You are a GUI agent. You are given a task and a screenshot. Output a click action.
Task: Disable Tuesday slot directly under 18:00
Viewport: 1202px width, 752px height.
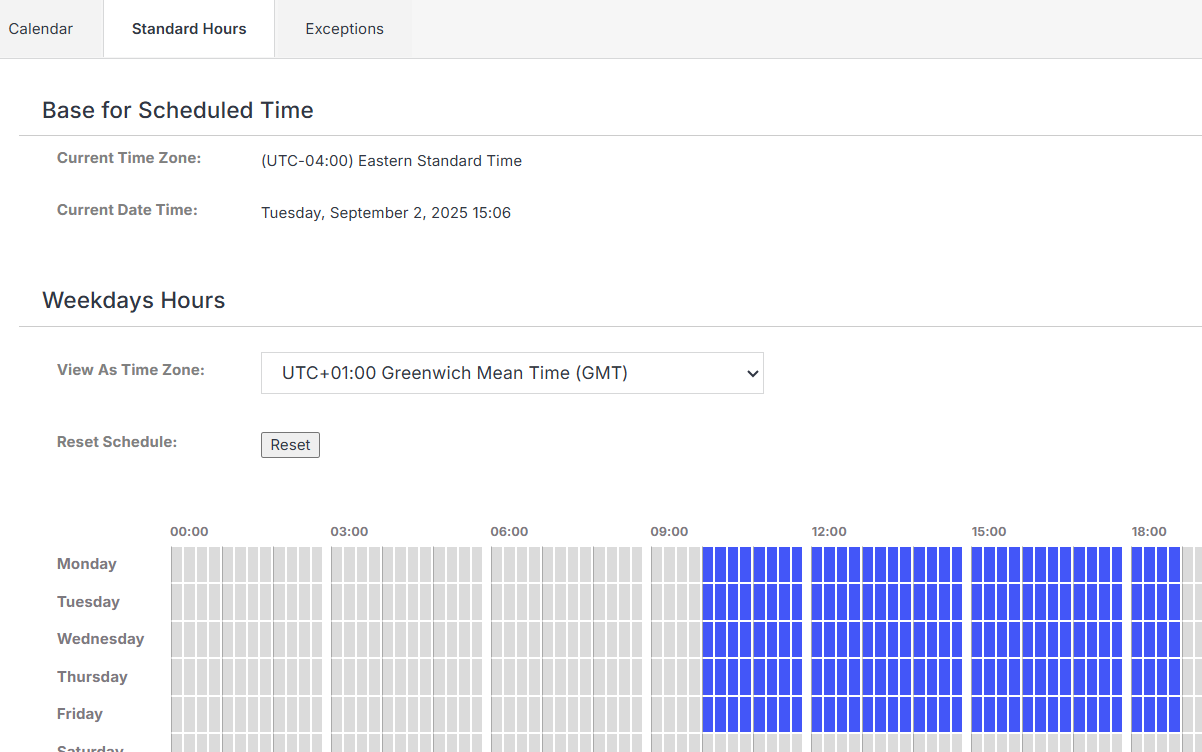click(1137, 602)
